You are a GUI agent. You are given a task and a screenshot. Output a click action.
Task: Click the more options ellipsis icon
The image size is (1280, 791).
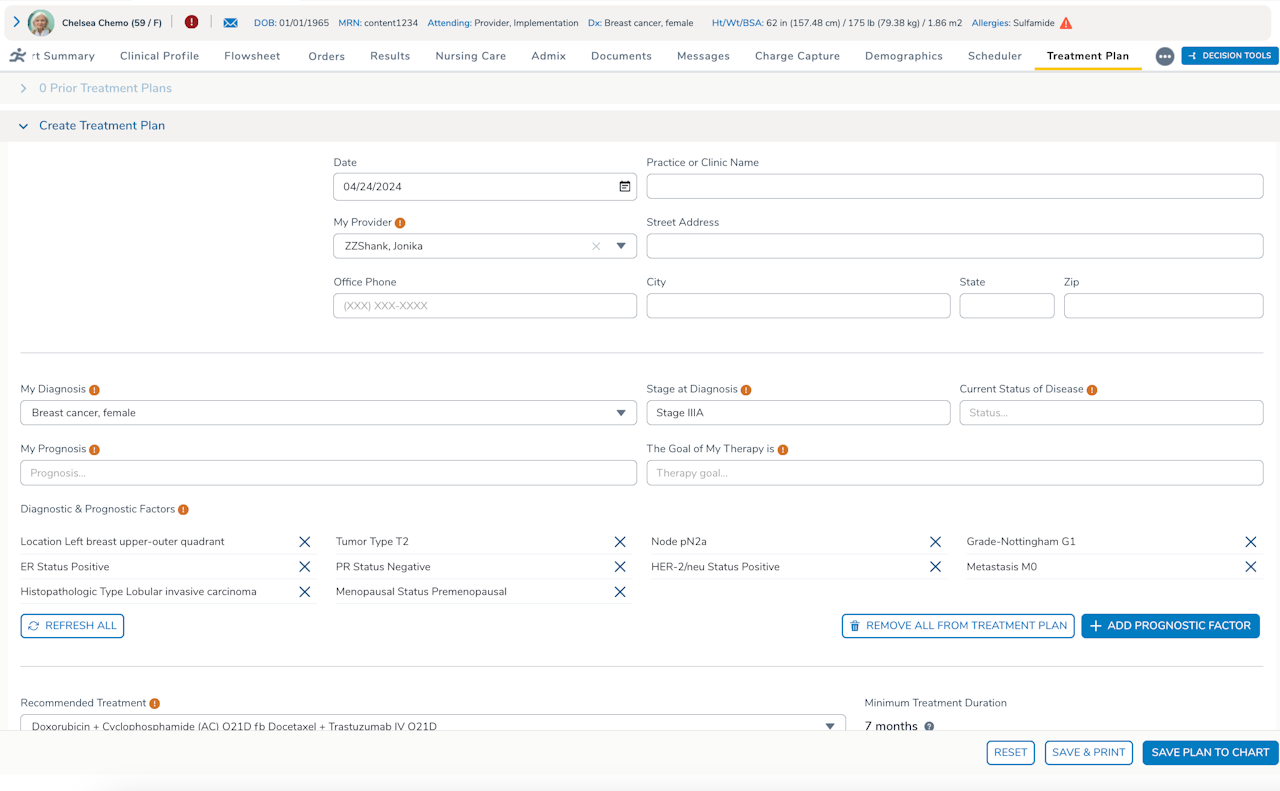pyautogui.click(x=1164, y=57)
